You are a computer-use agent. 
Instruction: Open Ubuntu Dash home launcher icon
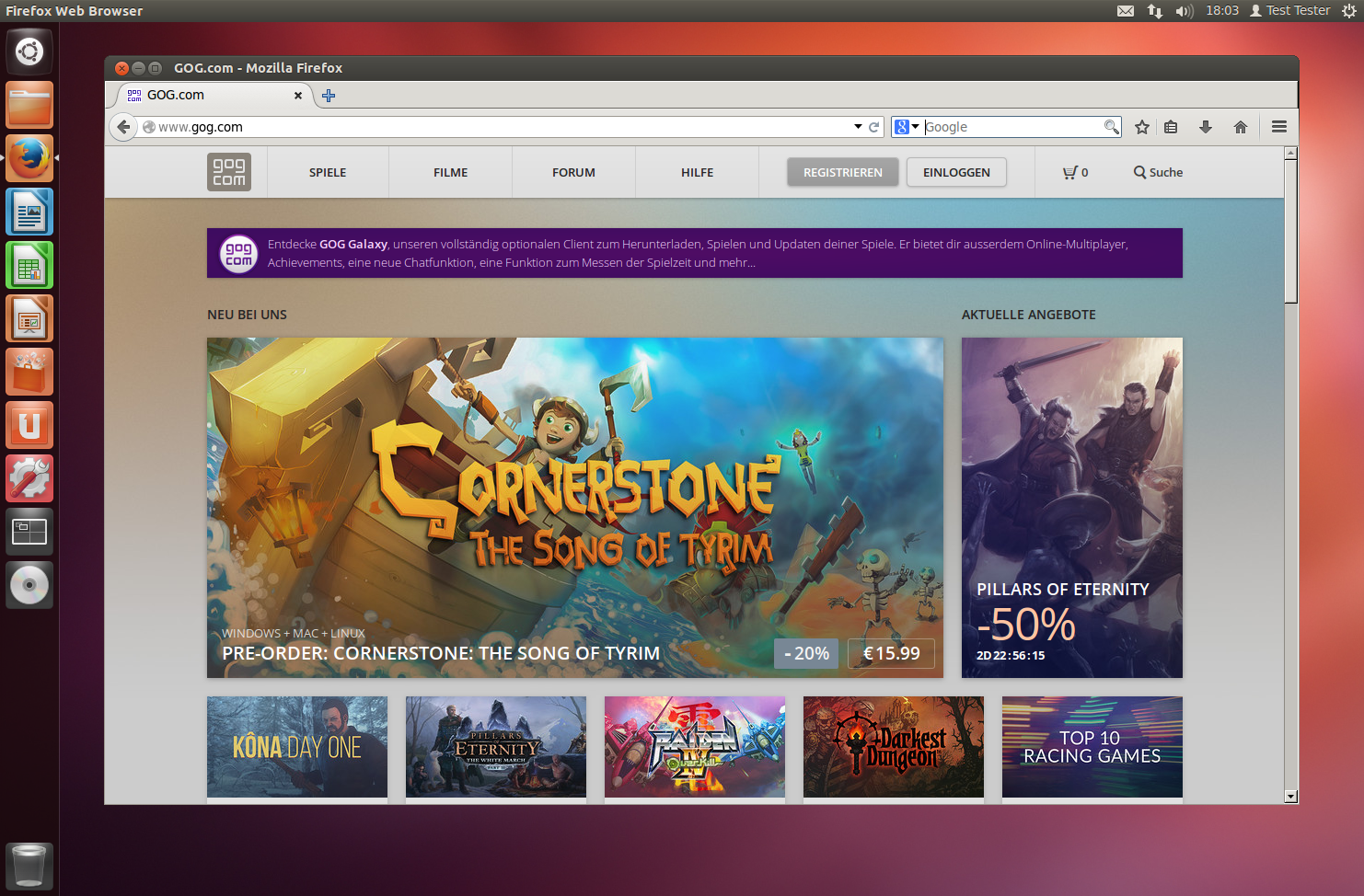(29, 52)
